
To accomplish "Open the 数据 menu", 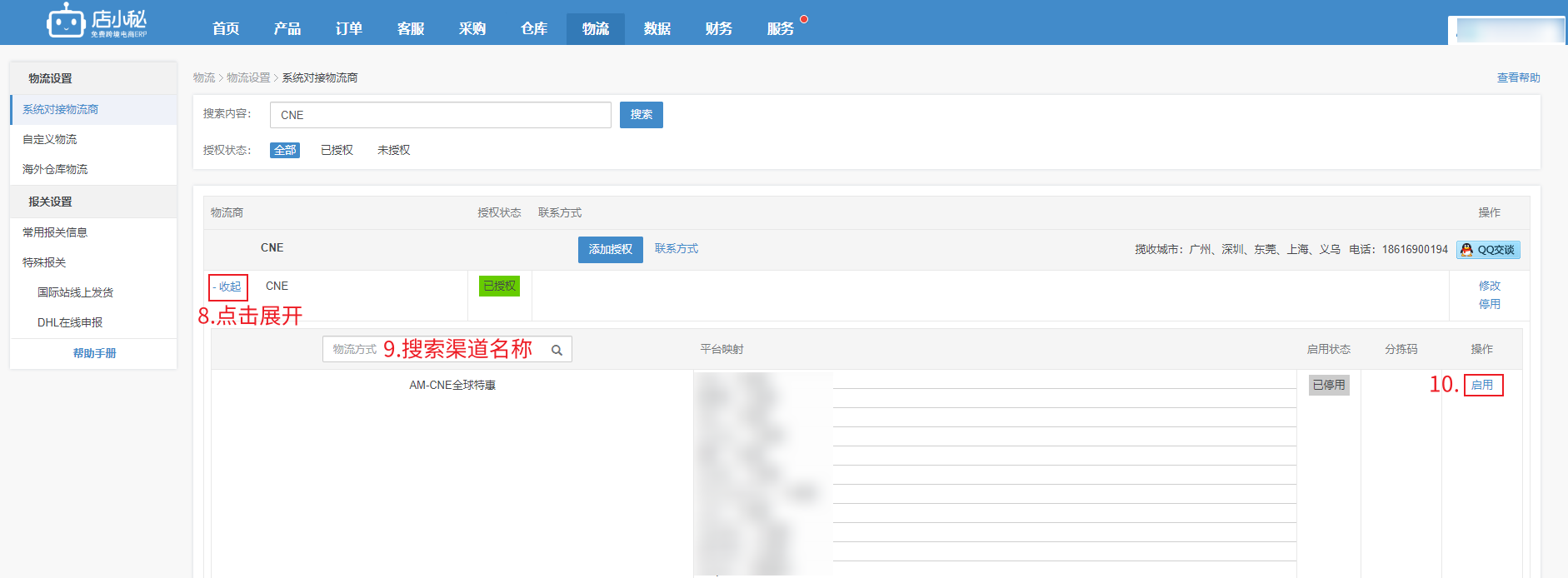I will (x=657, y=28).
